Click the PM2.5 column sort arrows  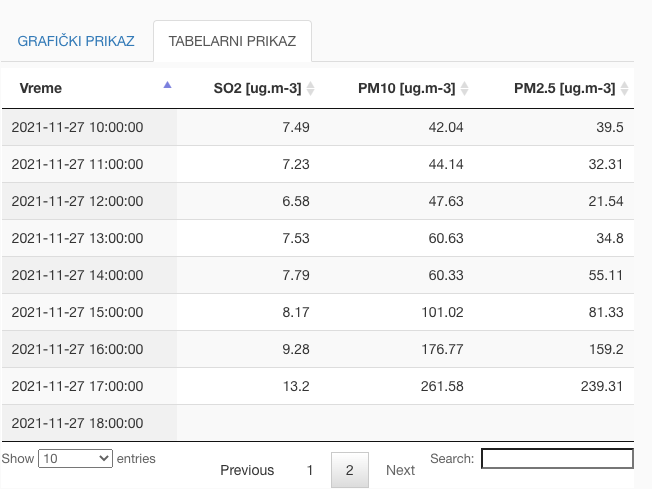point(625,89)
